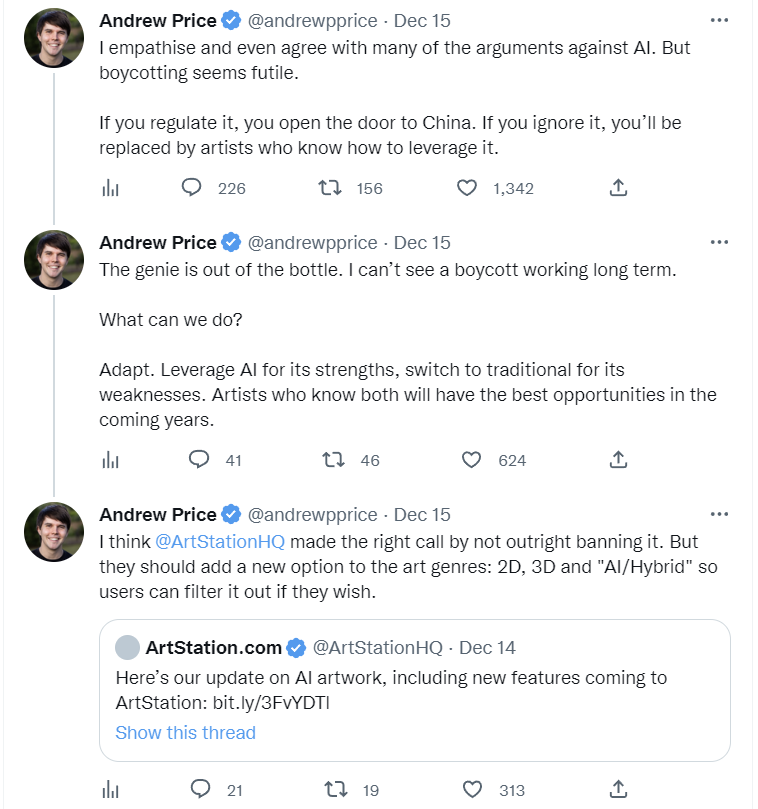
Task: Share the ArtStation quote tweet
Action: point(618,790)
